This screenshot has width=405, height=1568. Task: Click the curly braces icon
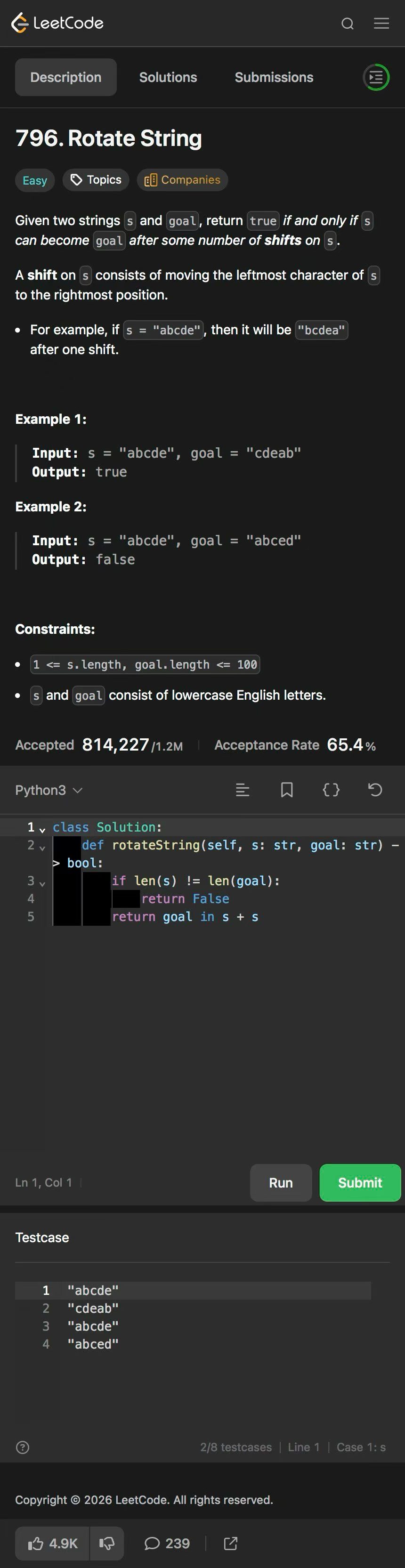click(331, 790)
